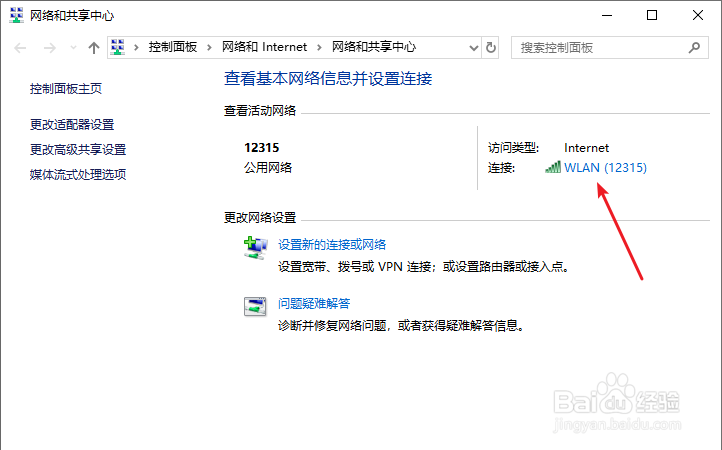Click the troubleshooting icon
Screen dimensions: 722x450
255,306
